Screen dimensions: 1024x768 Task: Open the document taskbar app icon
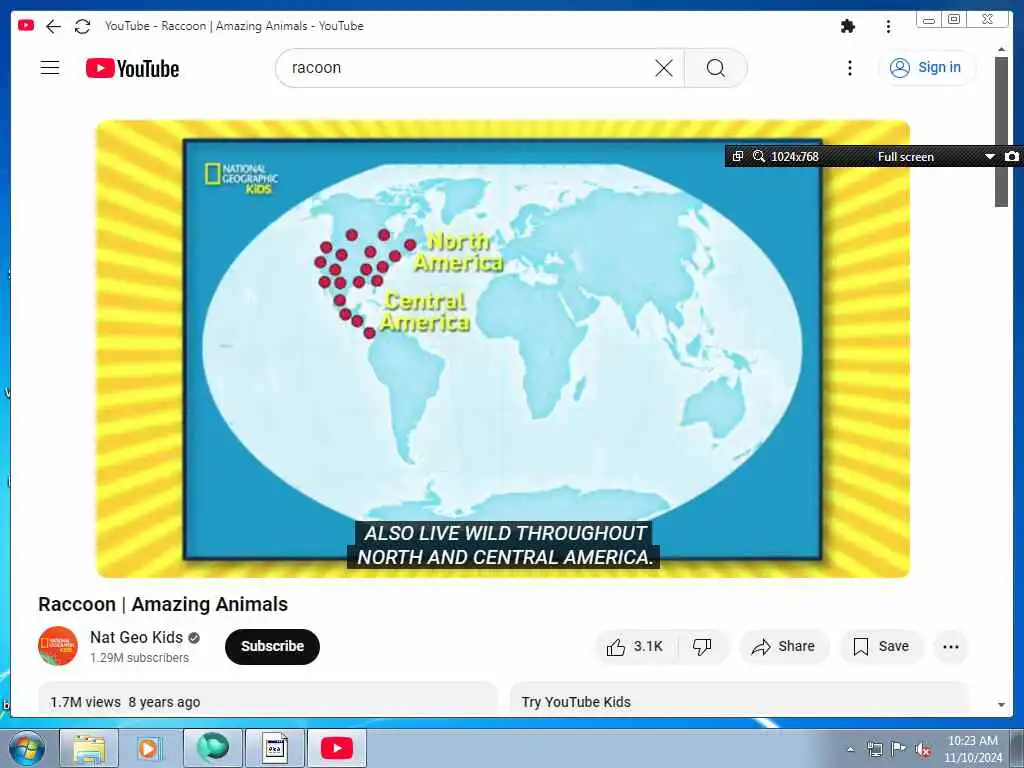(275, 748)
